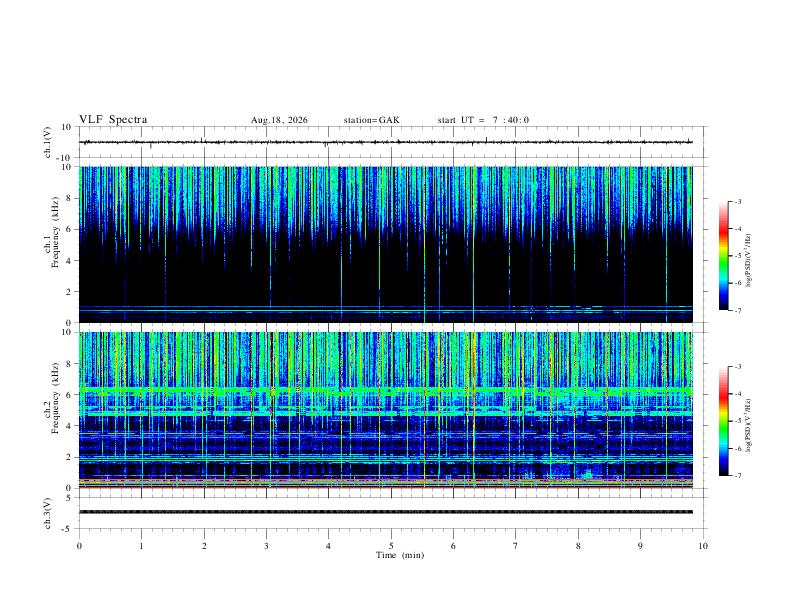Click the lower PSD color scale bar
792x612 pixels.
pos(723,421)
